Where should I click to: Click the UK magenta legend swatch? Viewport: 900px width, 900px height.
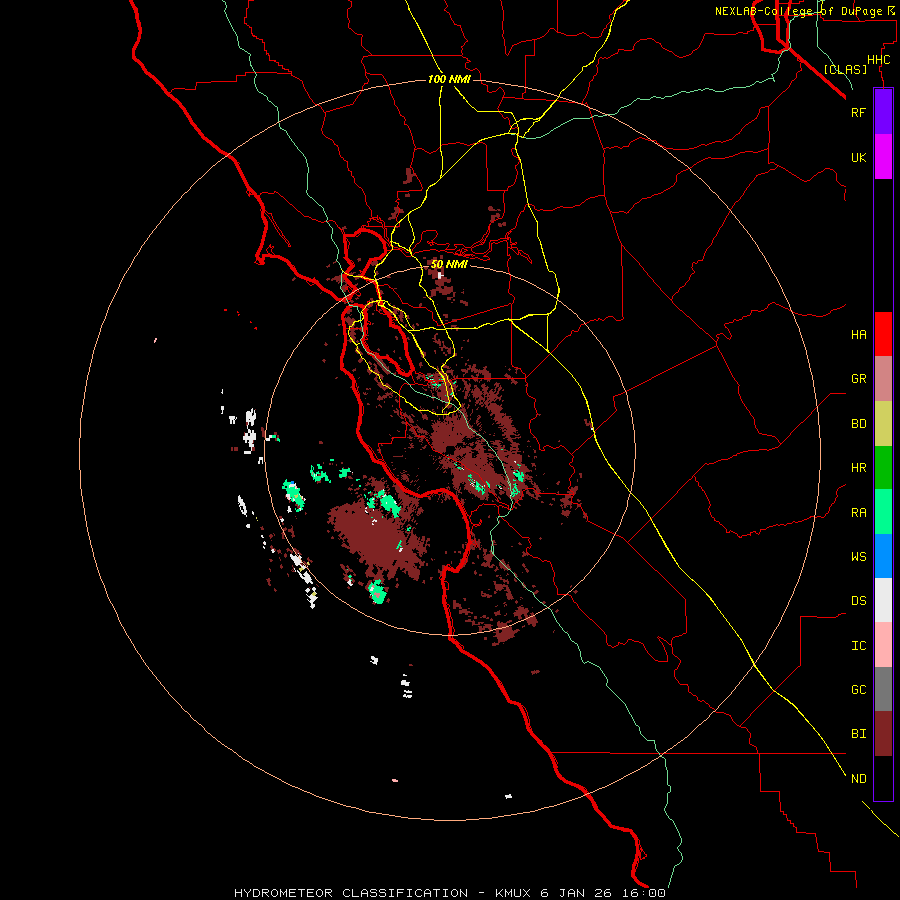tap(883, 157)
